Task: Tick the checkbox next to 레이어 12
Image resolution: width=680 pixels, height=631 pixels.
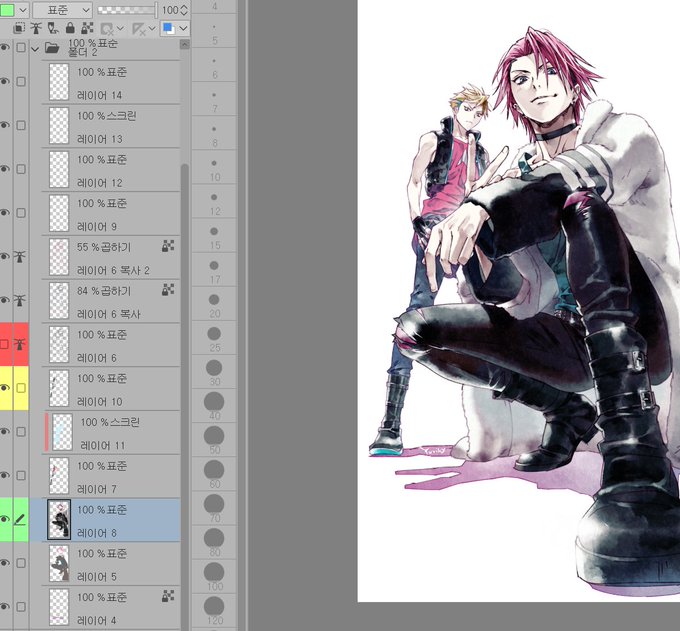Action: click(21, 169)
